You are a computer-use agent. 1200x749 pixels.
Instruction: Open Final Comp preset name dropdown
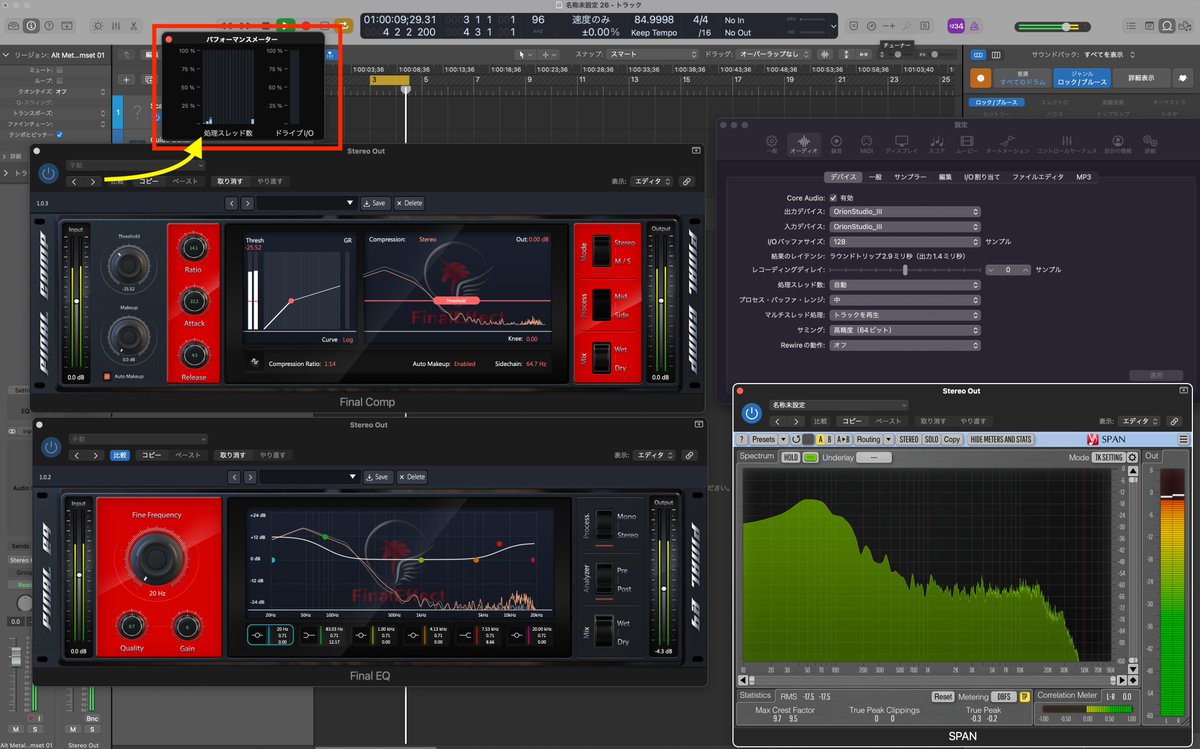[306, 203]
